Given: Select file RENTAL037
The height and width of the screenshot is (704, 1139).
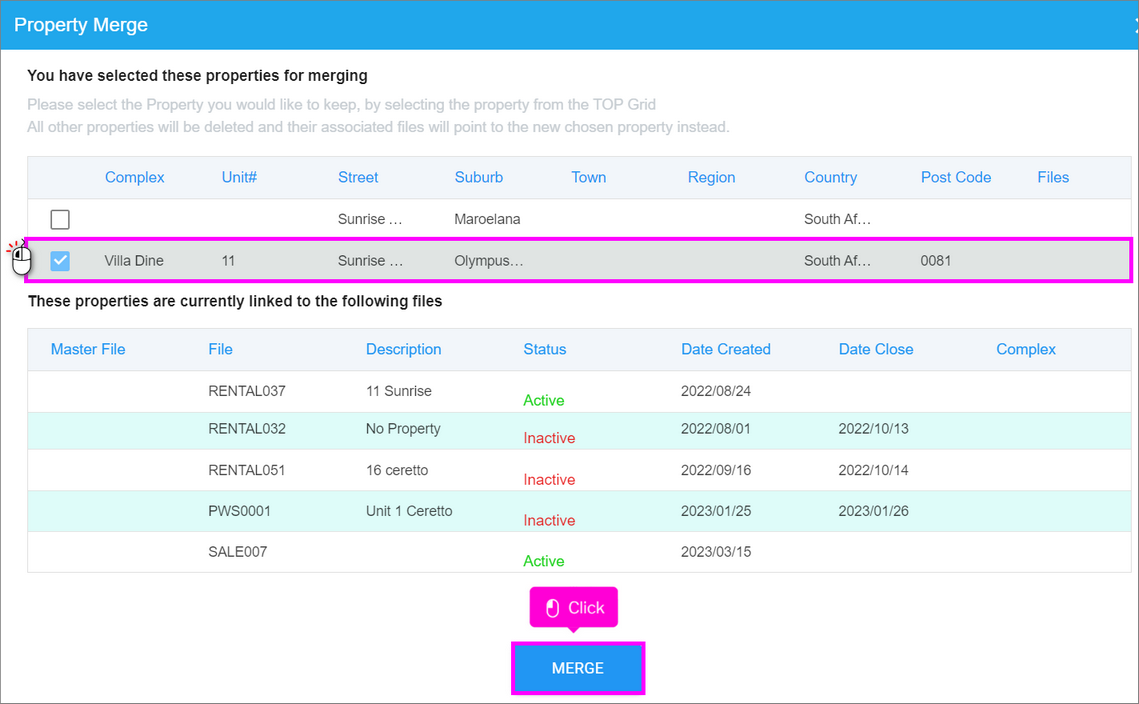Looking at the screenshot, I should pos(247,391).
